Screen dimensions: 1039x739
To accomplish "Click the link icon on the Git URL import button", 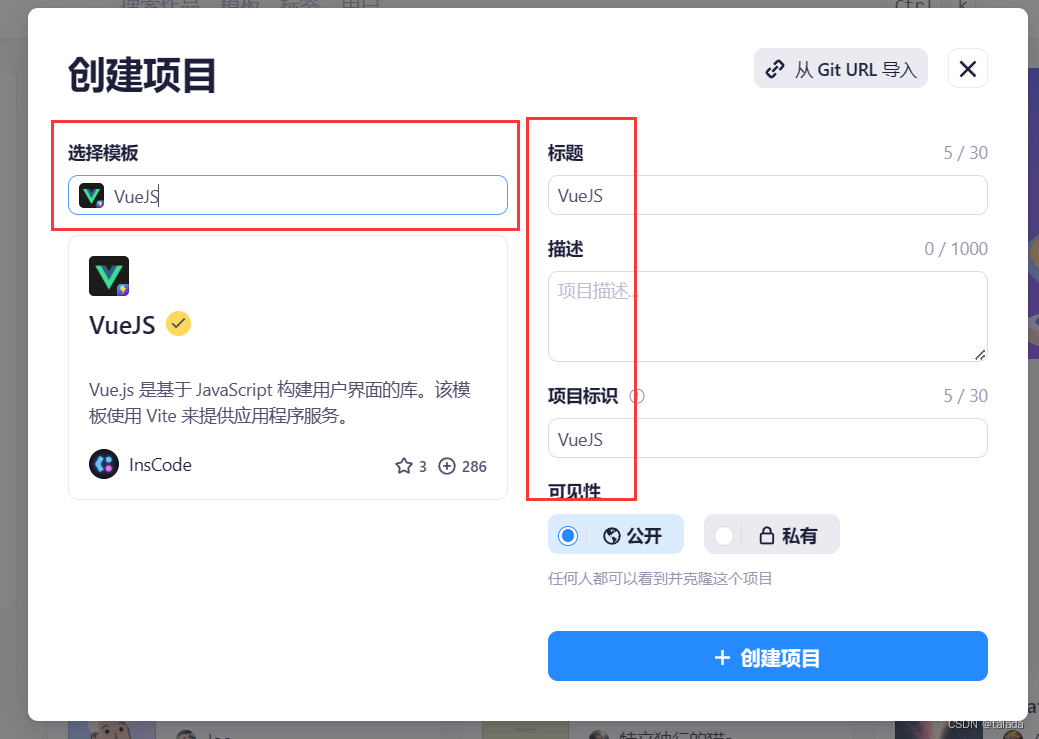I will [x=775, y=68].
